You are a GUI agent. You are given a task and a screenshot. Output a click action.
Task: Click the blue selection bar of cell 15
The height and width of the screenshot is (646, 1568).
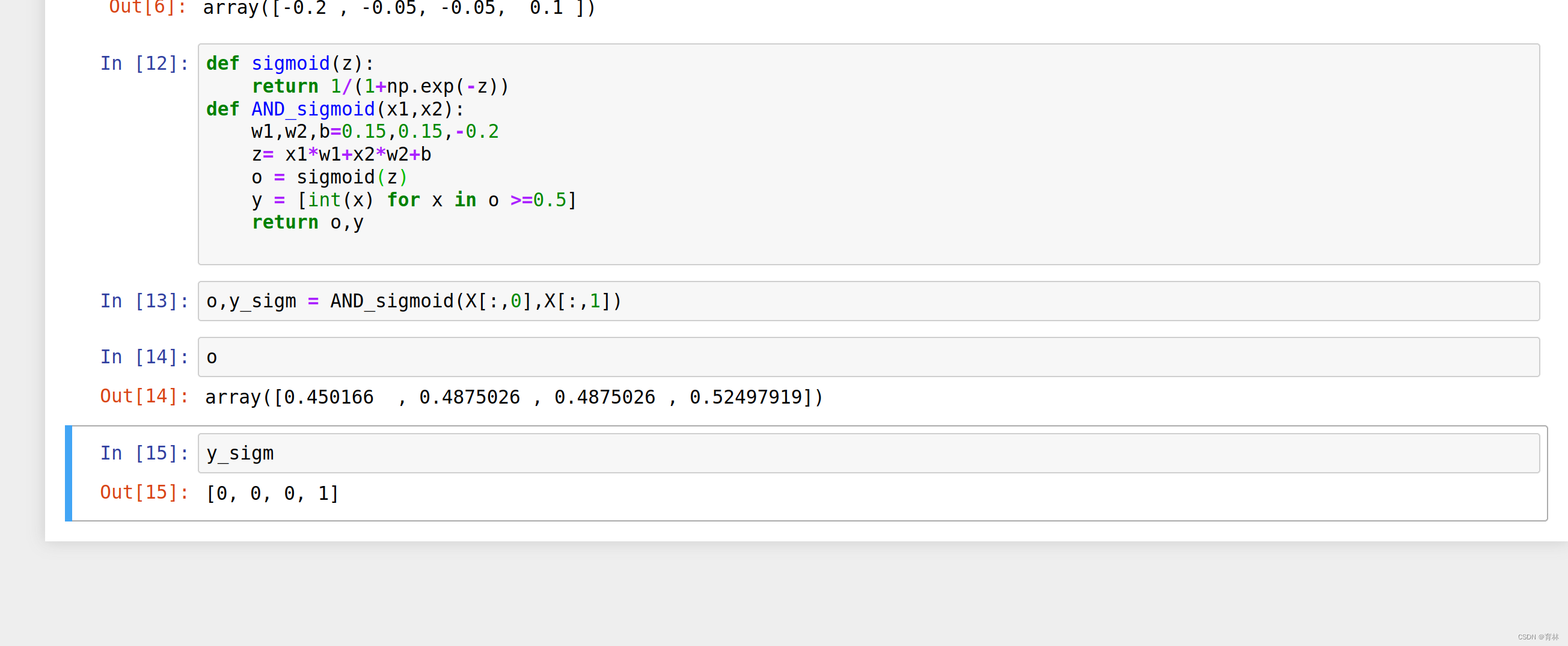click(x=69, y=473)
